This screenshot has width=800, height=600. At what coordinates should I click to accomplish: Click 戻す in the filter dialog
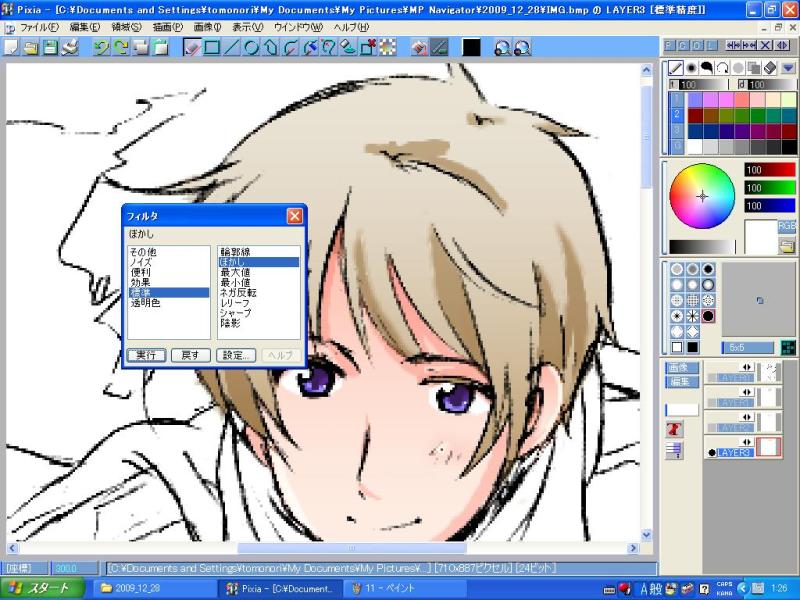(190, 355)
